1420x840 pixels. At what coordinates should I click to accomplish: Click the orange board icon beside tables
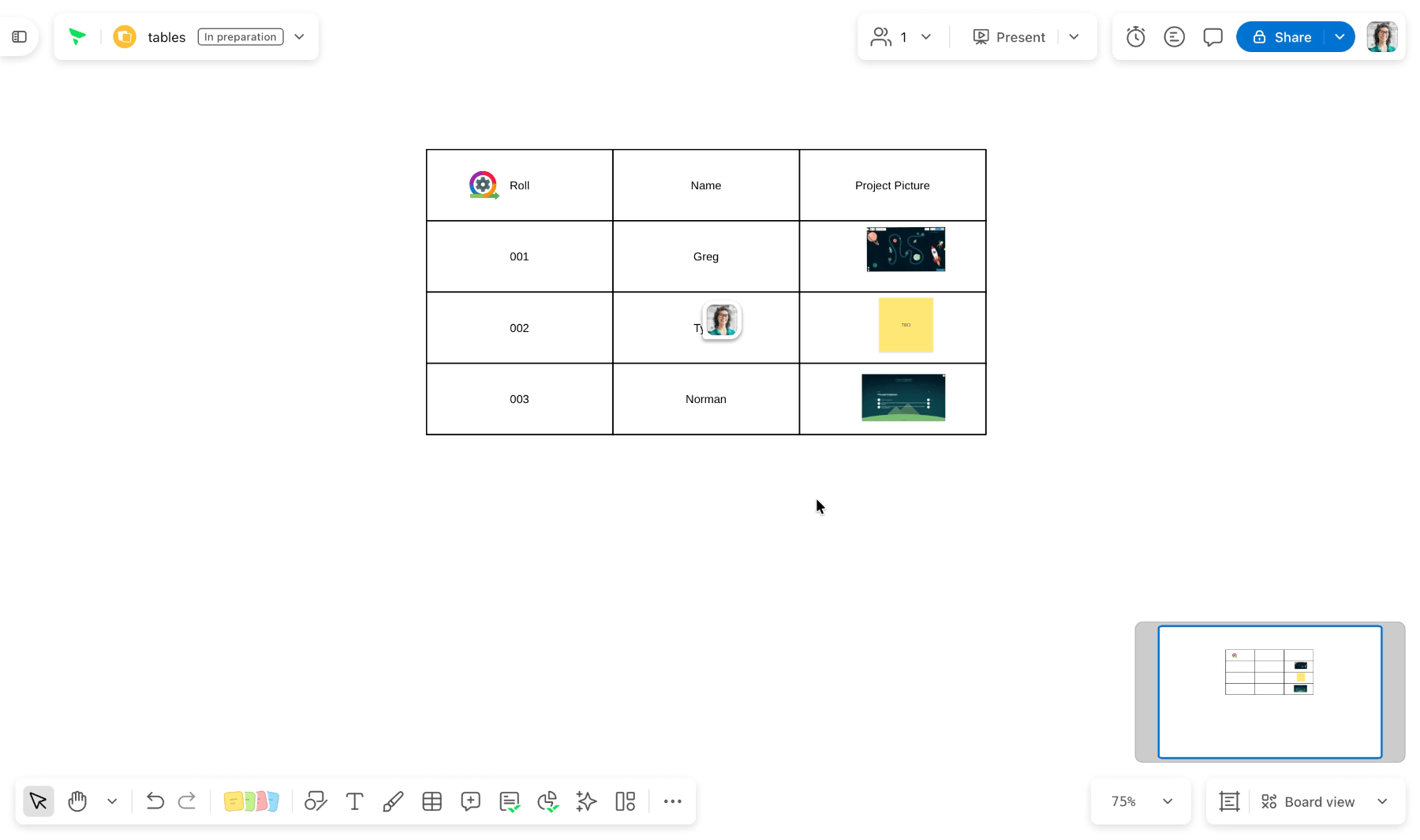pos(125,37)
